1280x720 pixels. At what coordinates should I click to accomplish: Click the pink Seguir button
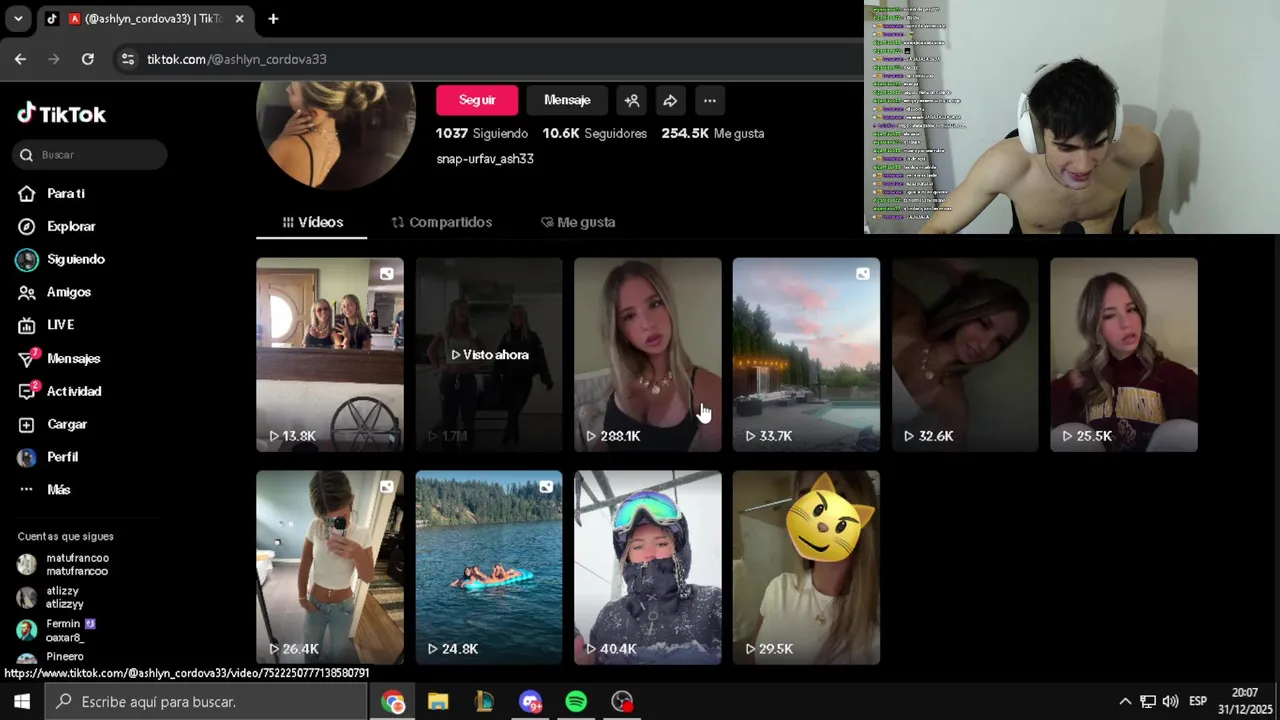477,100
